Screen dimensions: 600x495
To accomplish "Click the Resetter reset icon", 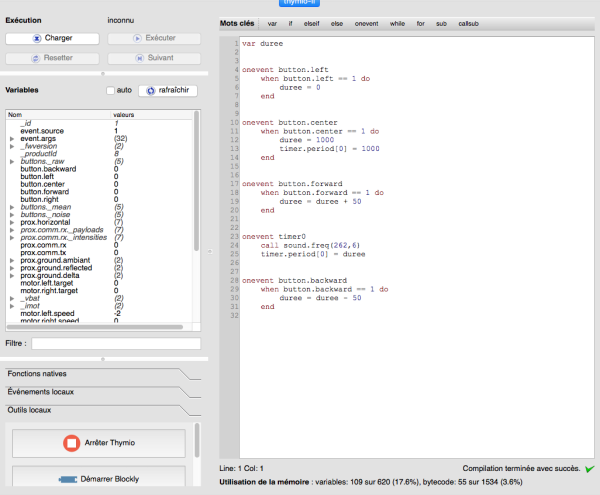I will pos(36,58).
